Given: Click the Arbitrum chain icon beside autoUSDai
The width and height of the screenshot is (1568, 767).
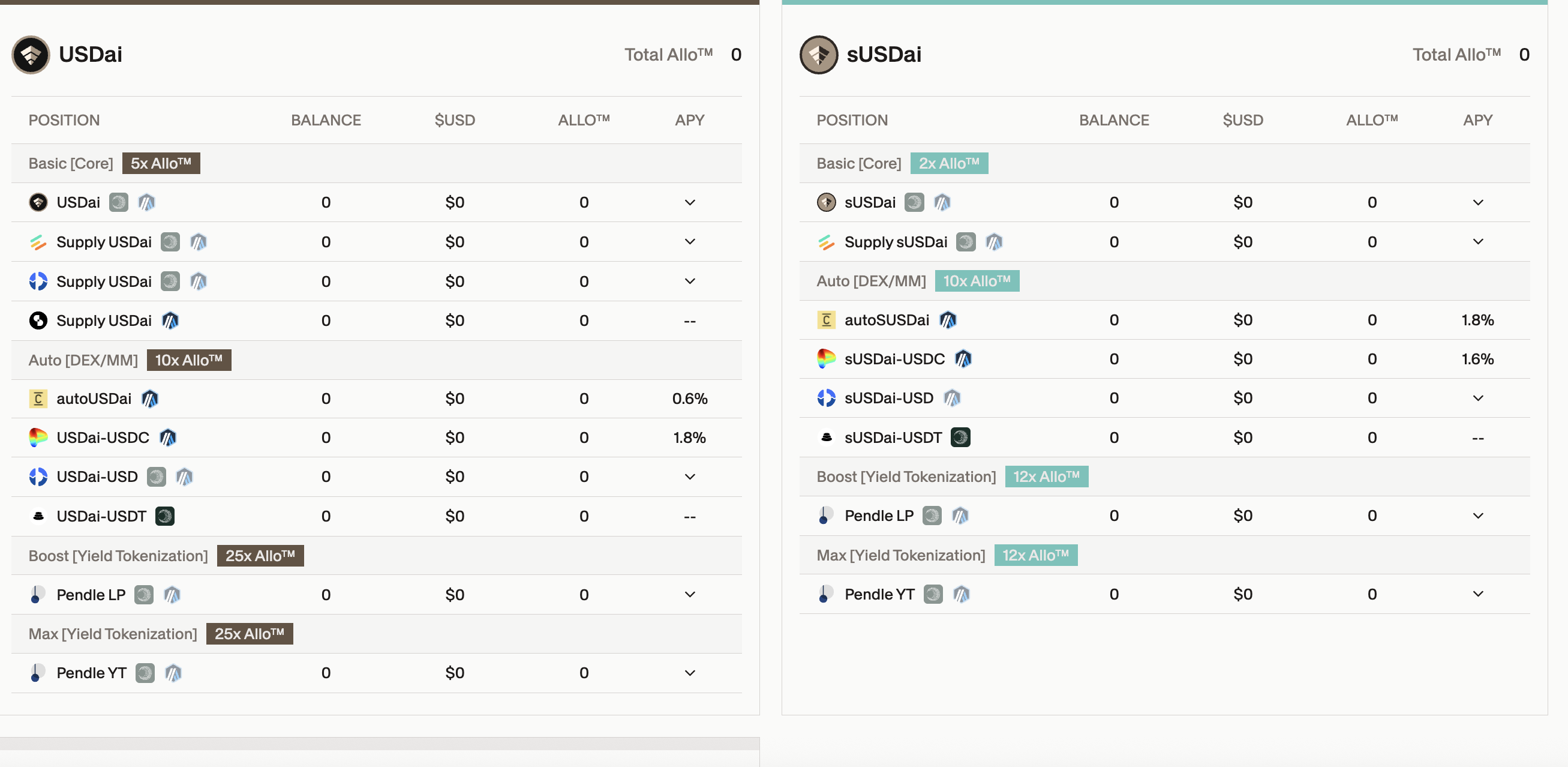Looking at the screenshot, I should [150, 399].
